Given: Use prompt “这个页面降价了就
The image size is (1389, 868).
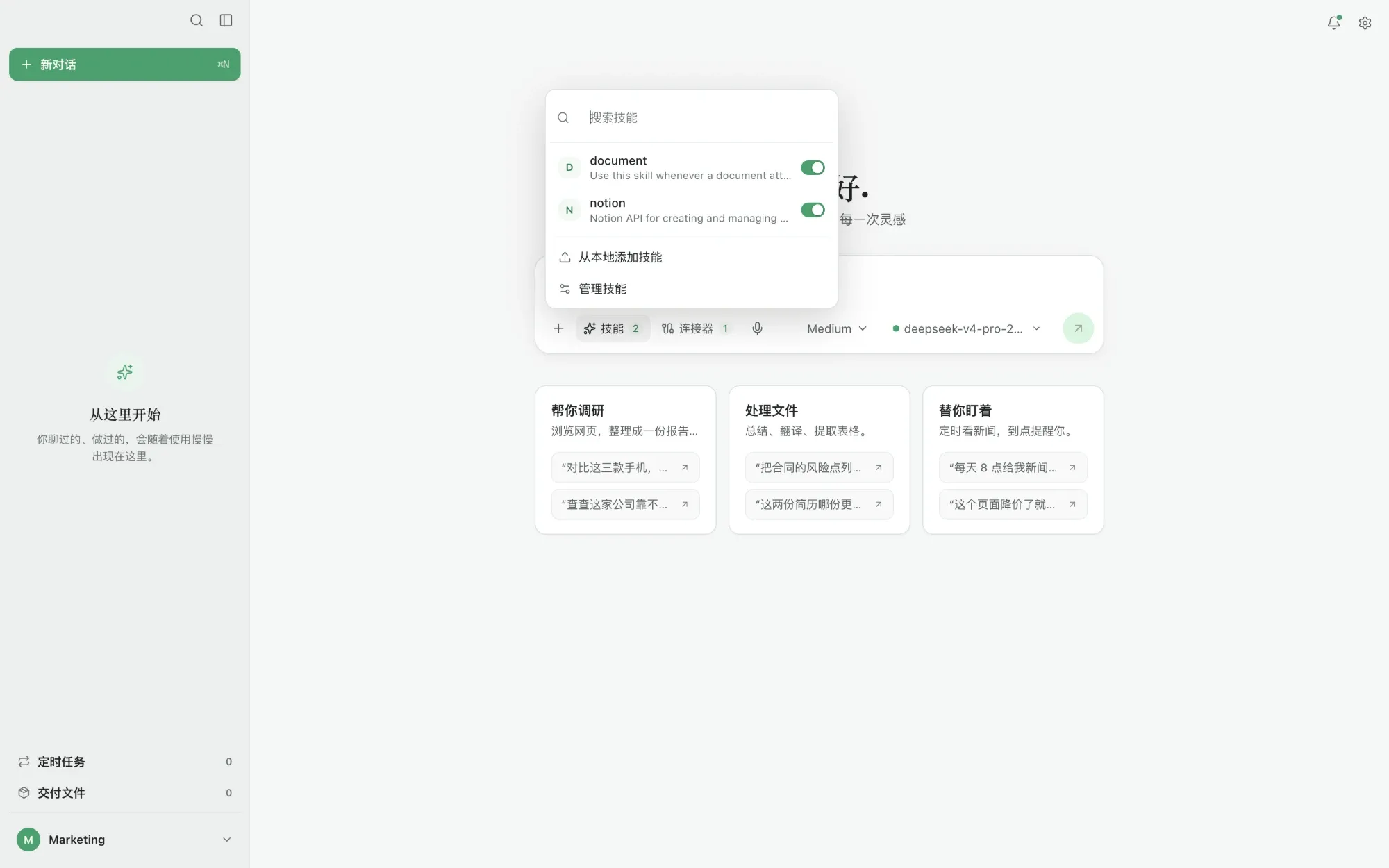Looking at the screenshot, I should click(x=1013, y=504).
